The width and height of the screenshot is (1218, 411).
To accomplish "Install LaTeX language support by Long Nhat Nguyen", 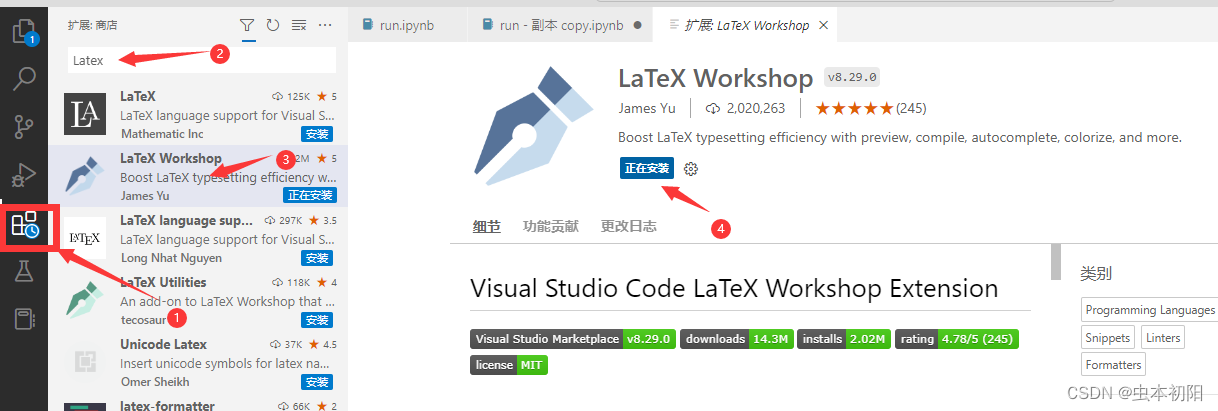I will 317,258.
